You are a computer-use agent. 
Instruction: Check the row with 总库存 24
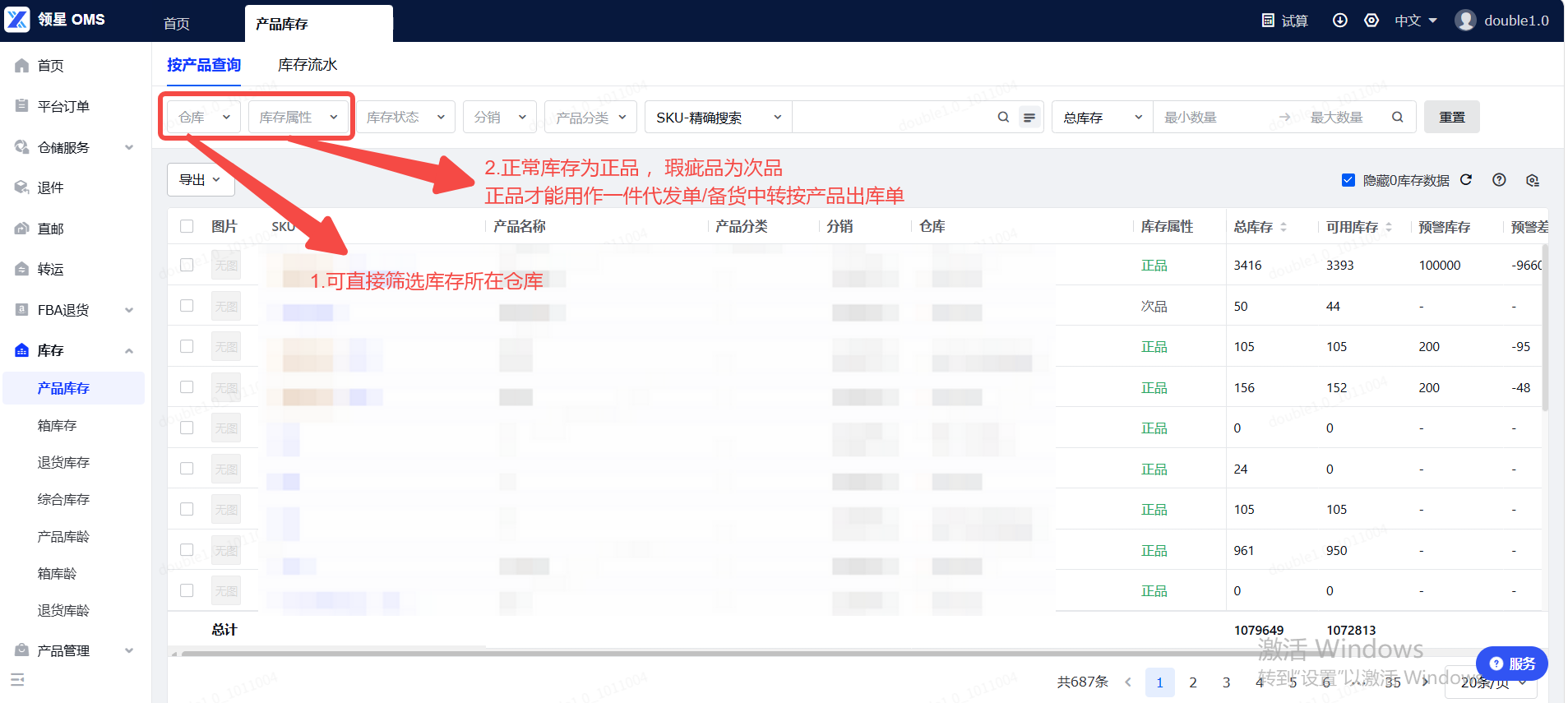coord(187,469)
